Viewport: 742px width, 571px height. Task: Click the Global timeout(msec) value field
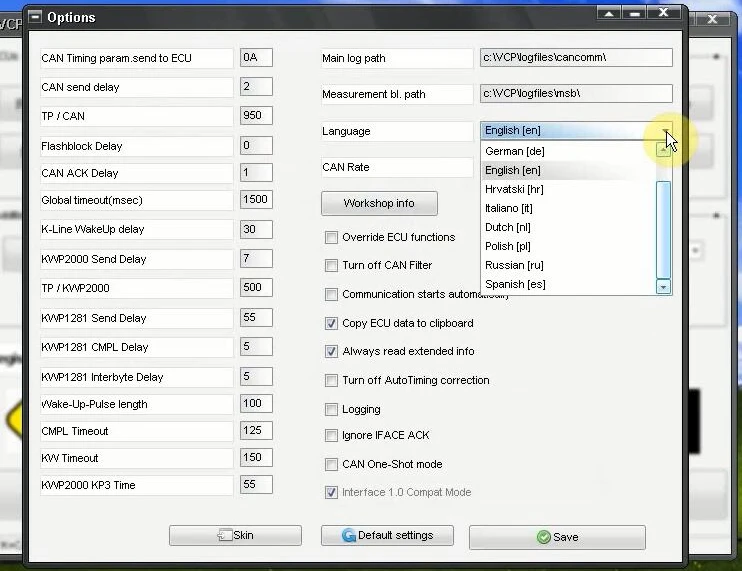(x=256, y=200)
